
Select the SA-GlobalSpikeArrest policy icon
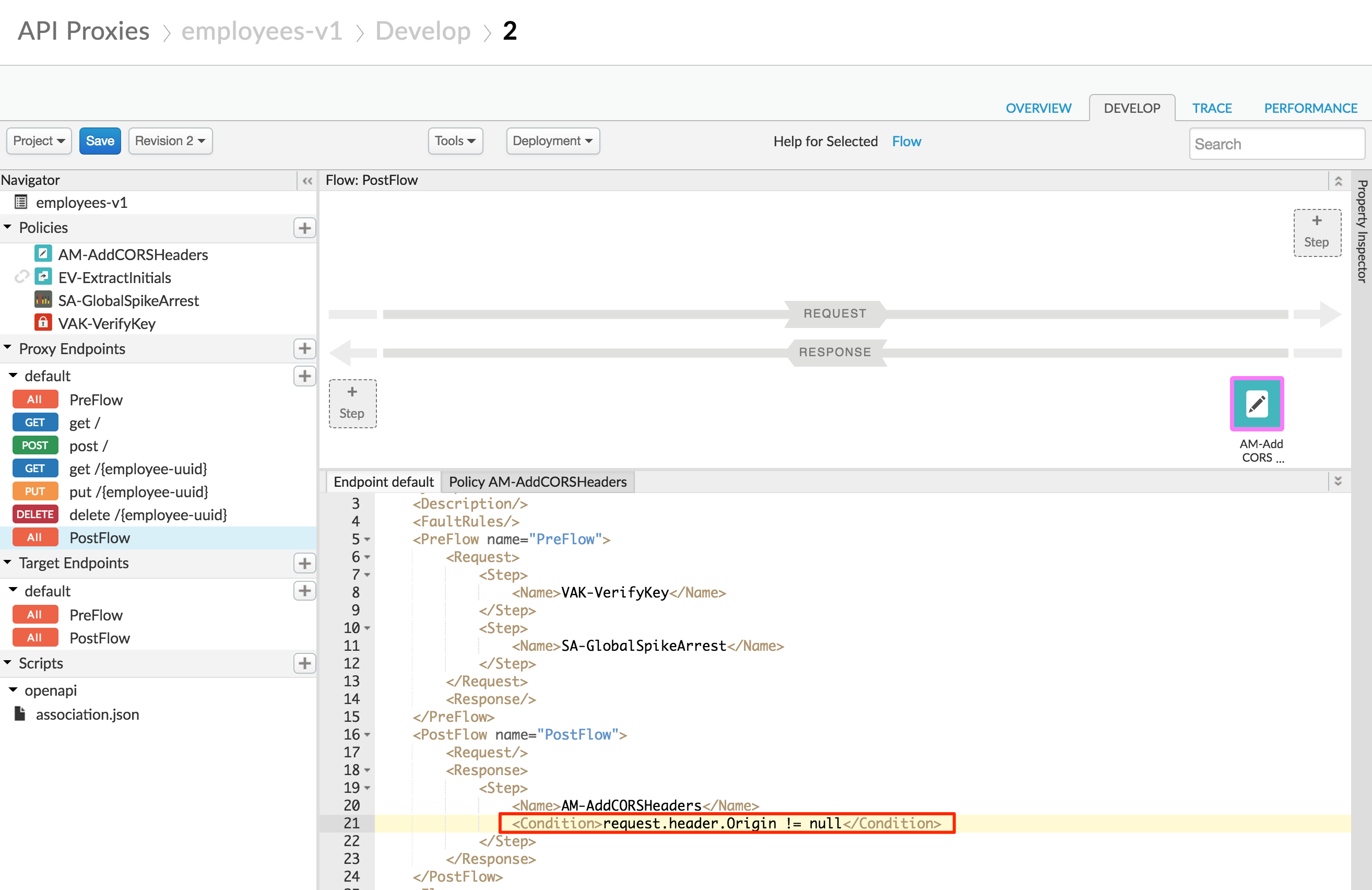pyautogui.click(x=43, y=300)
